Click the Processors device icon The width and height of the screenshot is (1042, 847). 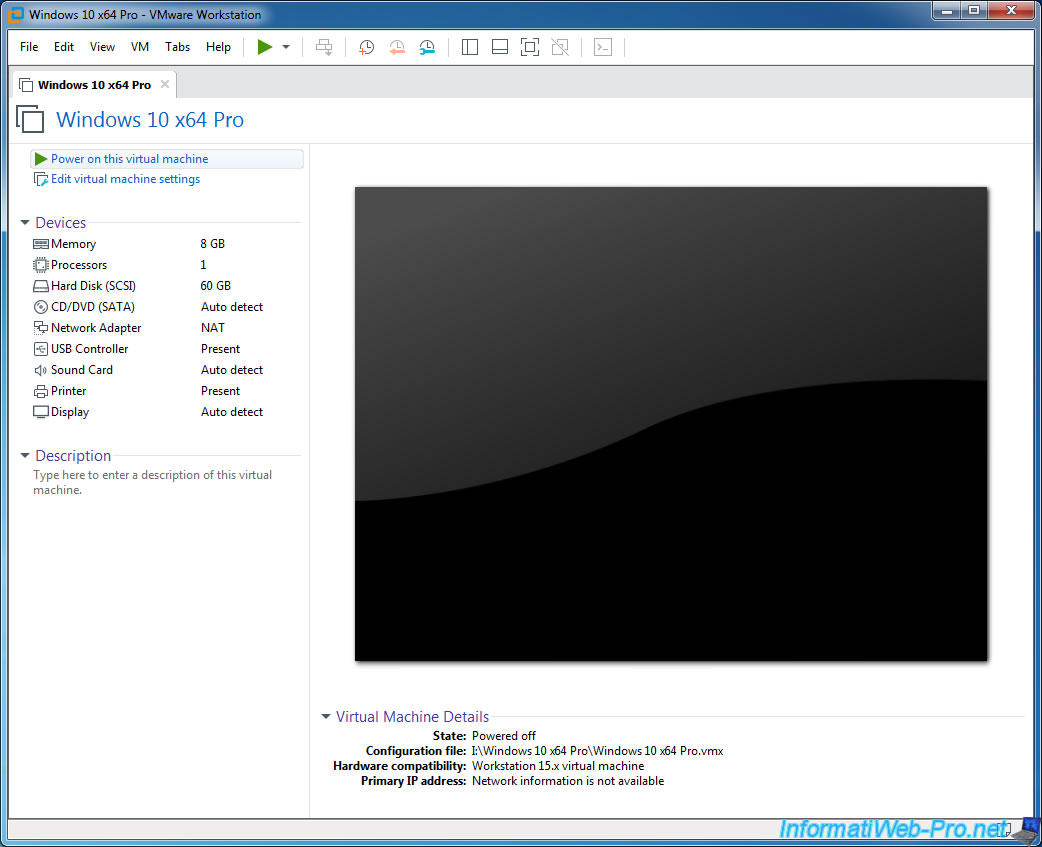[41, 265]
